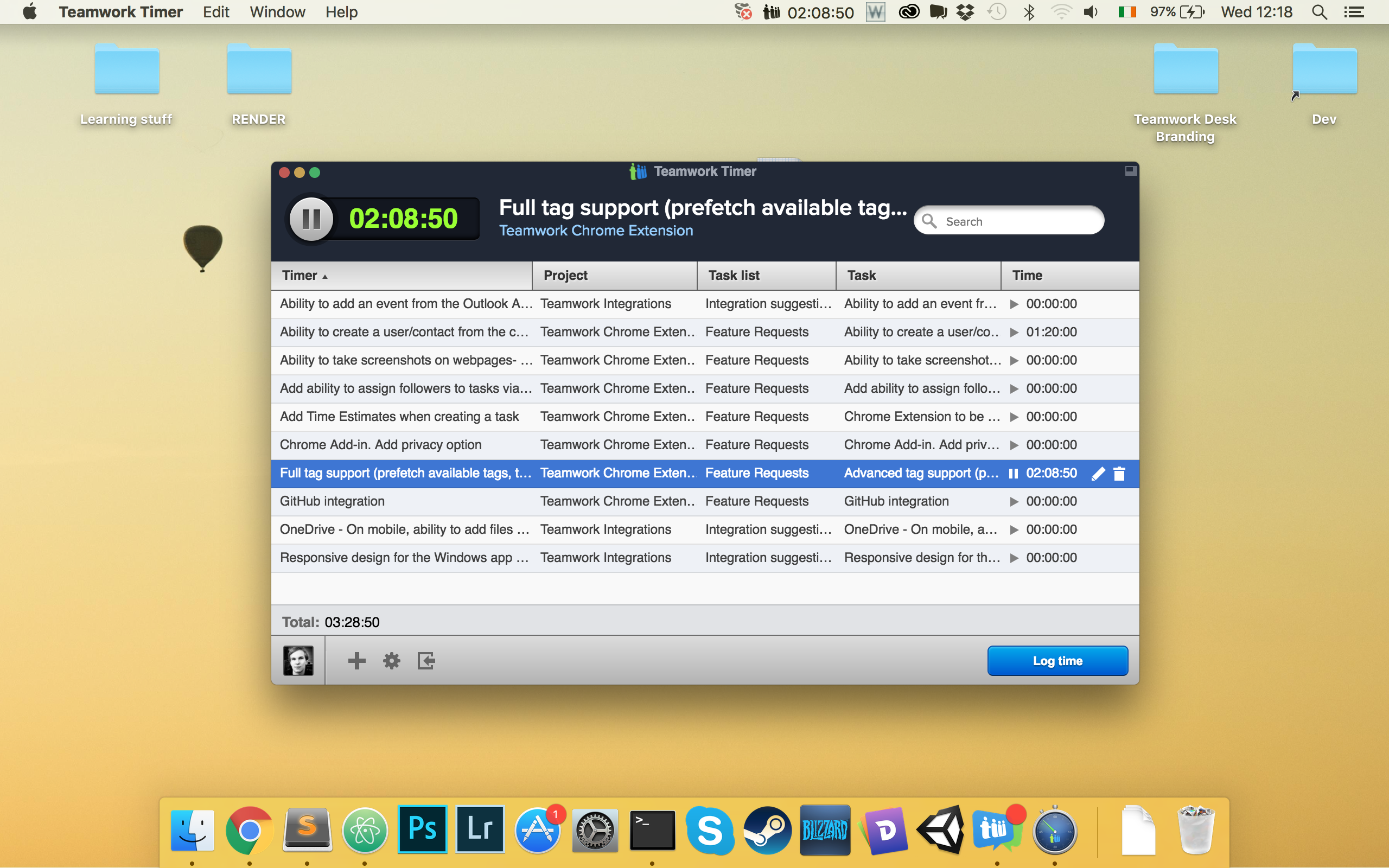1389x868 pixels.
Task: Open the Teamwork Timer Dock icon
Action: click(1055, 830)
